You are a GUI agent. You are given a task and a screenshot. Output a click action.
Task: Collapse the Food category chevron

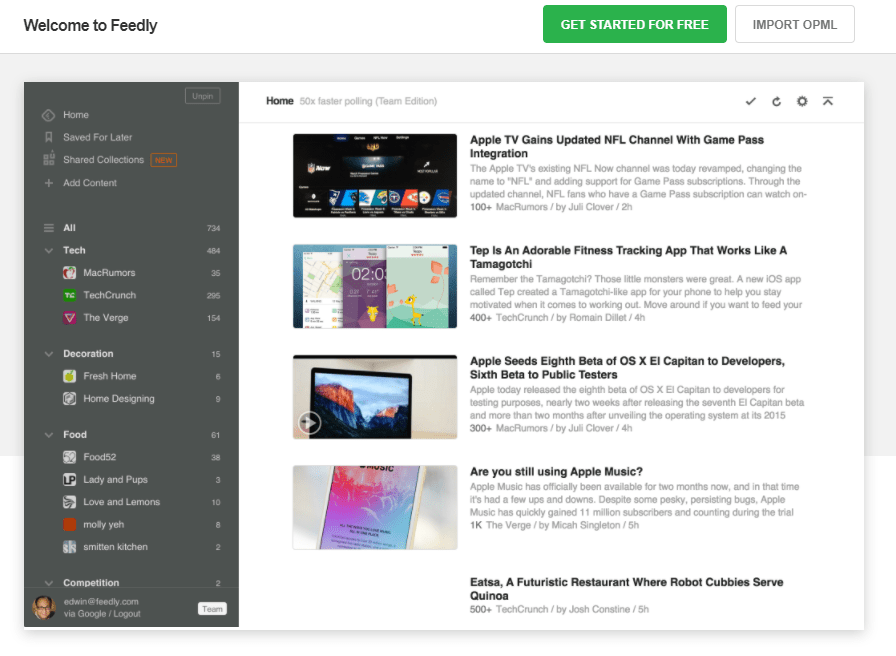tap(49, 435)
